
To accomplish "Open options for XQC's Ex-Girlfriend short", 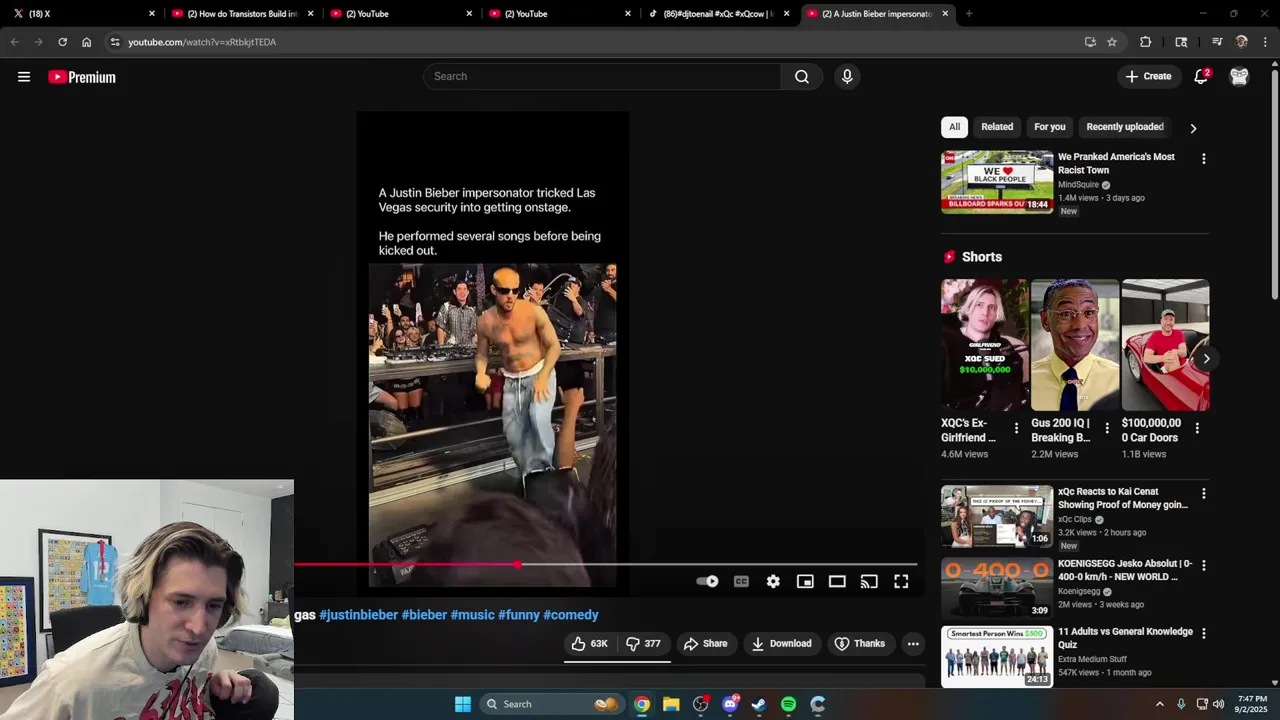I will click(1016, 428).
